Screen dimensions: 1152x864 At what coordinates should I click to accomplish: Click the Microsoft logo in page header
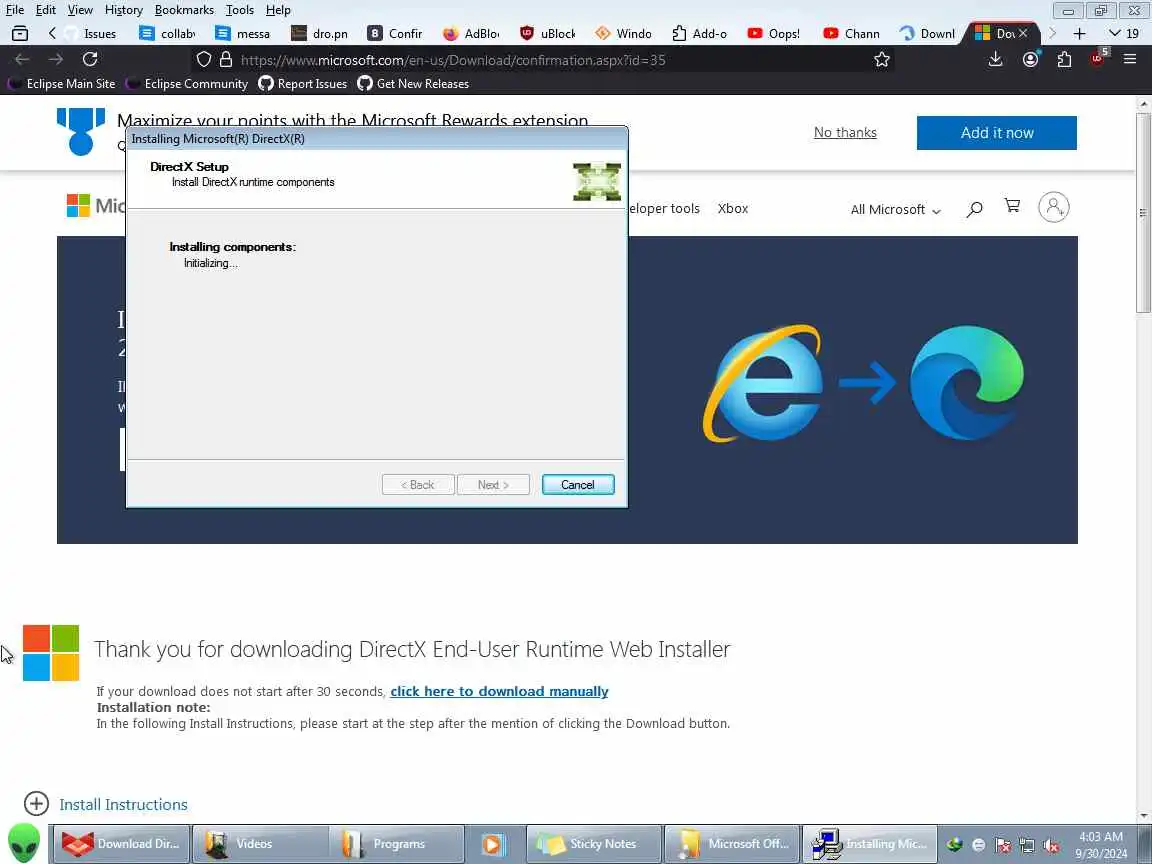coord(96,206)
